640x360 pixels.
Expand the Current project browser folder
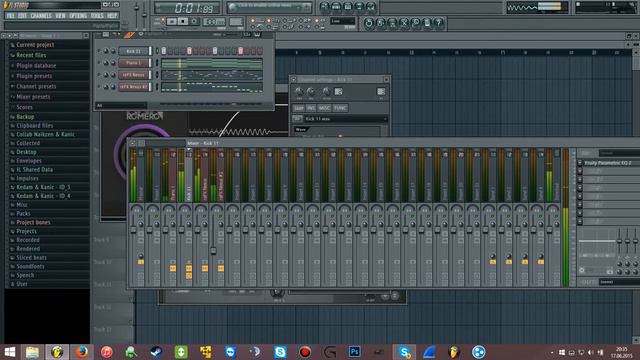pyautogui.click(x=35, y=45)
